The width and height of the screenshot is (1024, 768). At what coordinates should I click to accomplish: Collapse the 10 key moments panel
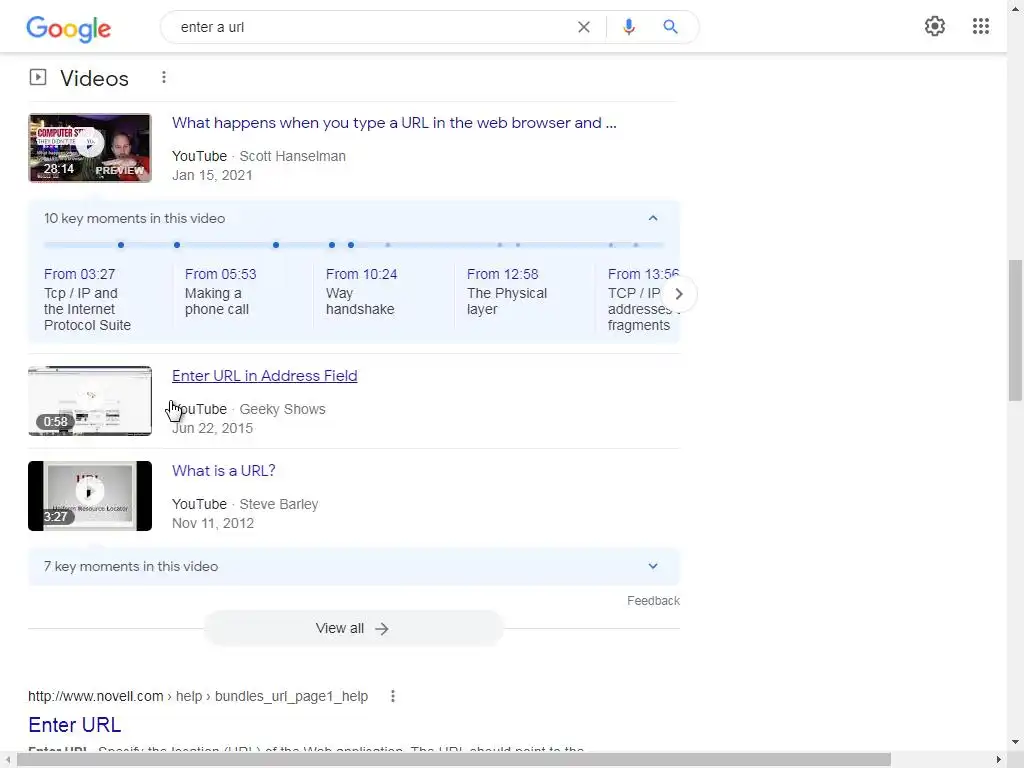[x=652, y=218]
